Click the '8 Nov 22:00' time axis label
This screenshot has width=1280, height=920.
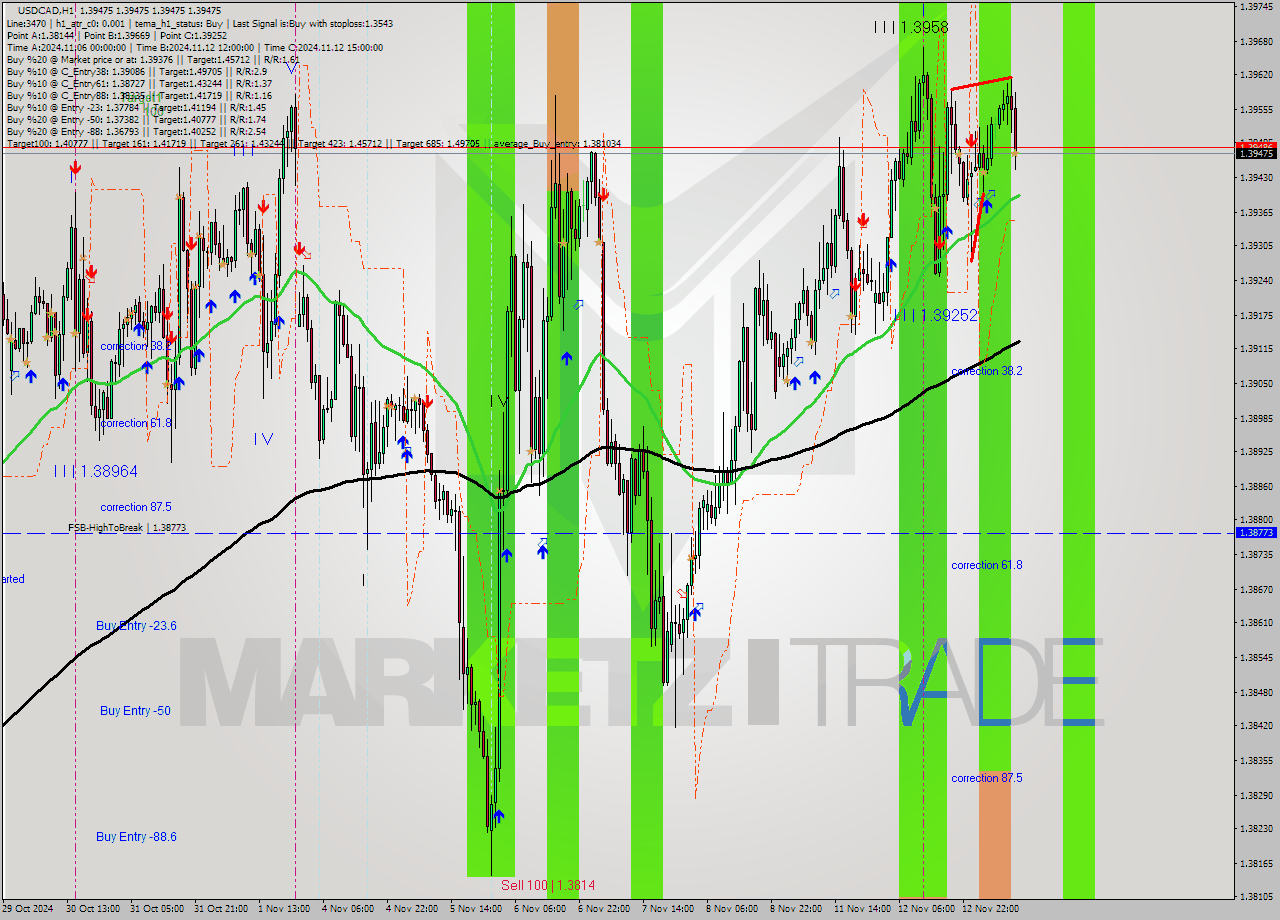coord(796,908)
